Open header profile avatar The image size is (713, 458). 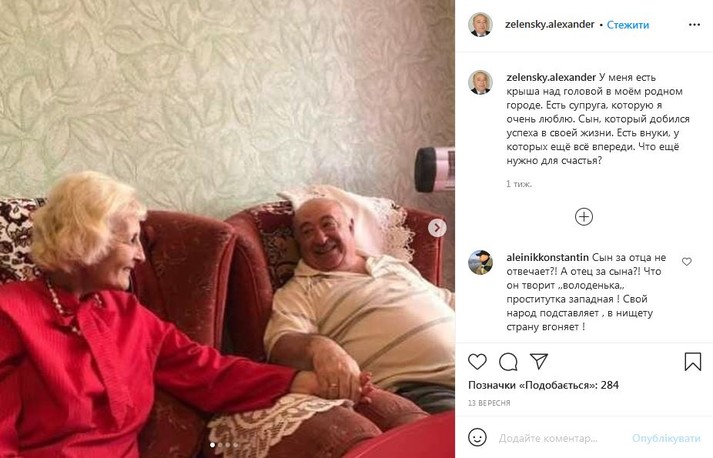tap(480, 25)
